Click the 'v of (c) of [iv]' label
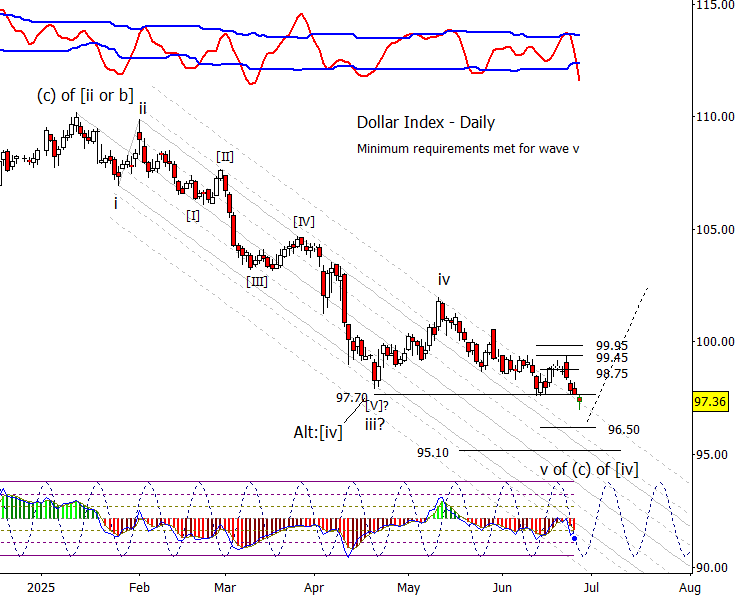737x607 pixels. pyautogui.click(x=589, y=469)
